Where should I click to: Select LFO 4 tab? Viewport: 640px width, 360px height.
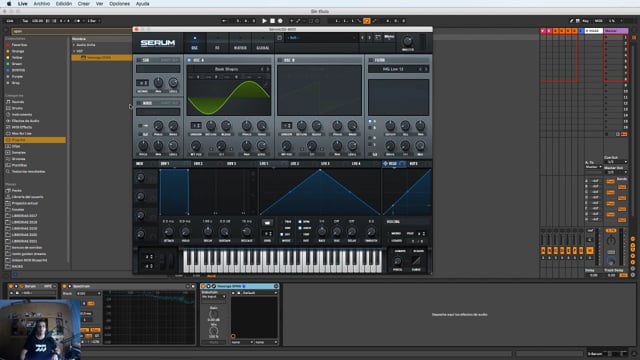tap(356, 164)
